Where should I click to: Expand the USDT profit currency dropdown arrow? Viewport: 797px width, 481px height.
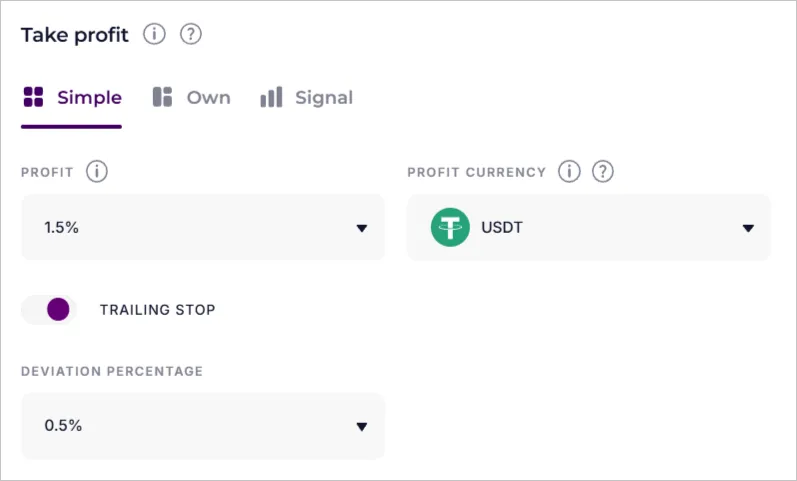tap(748, 228)
